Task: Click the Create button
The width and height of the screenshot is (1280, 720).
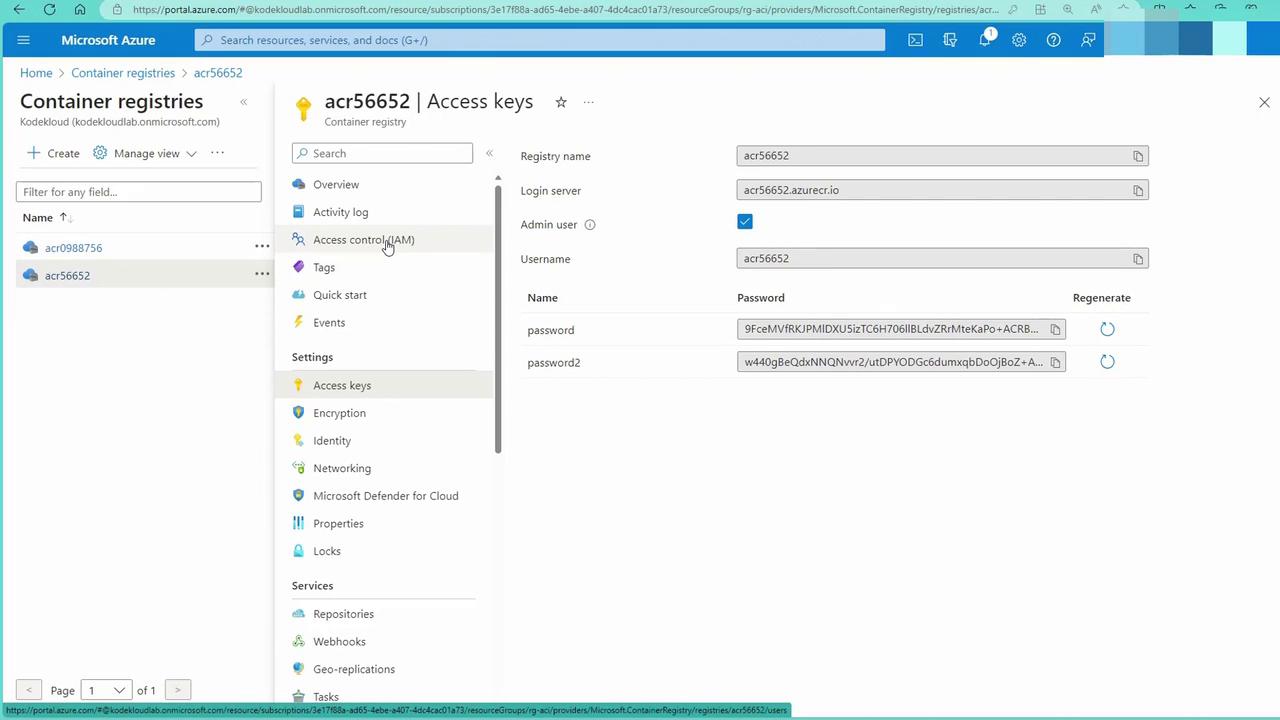Action: [x=54, y=153]
